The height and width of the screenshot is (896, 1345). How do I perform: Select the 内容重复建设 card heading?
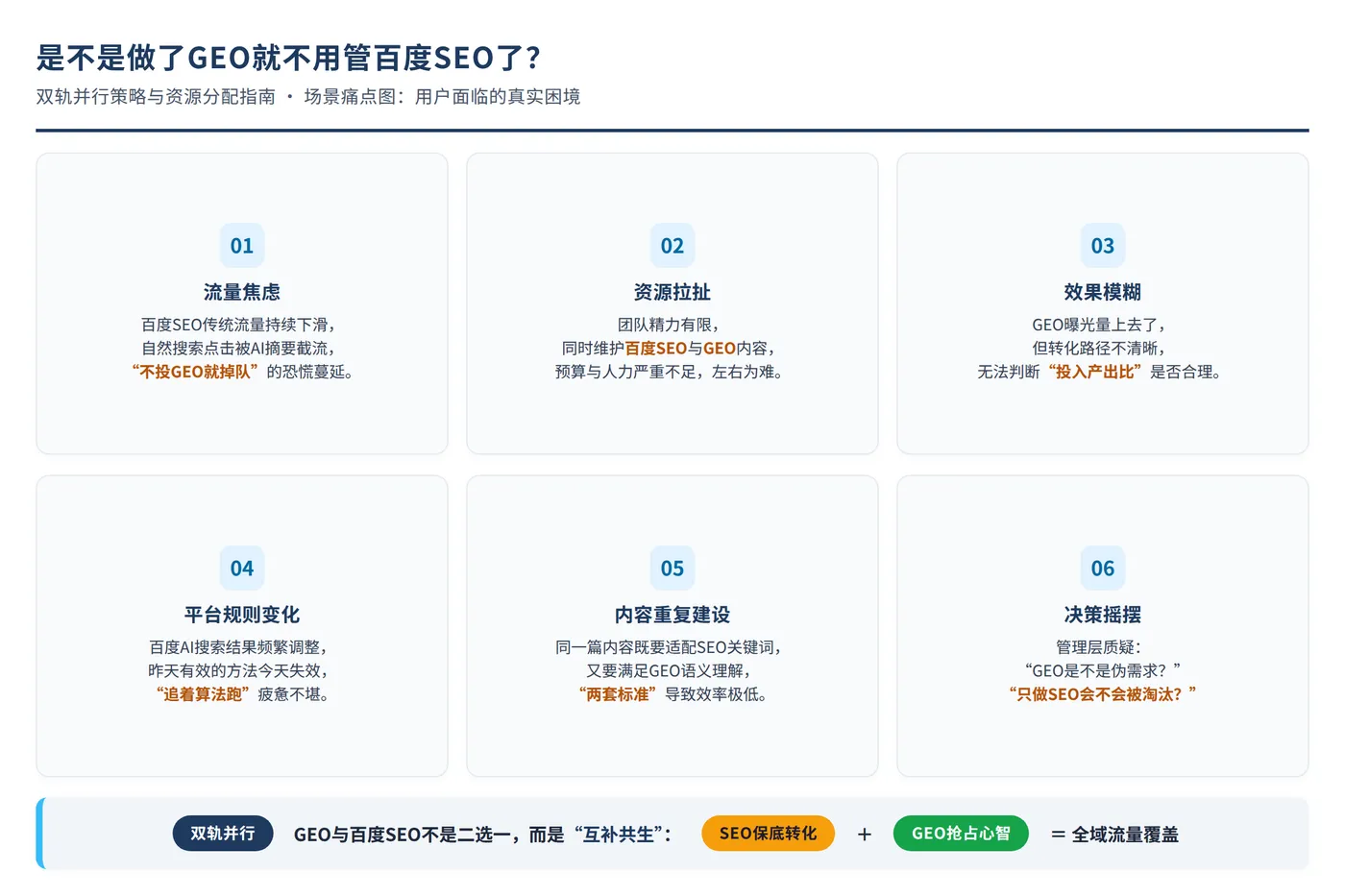point(672,615)
